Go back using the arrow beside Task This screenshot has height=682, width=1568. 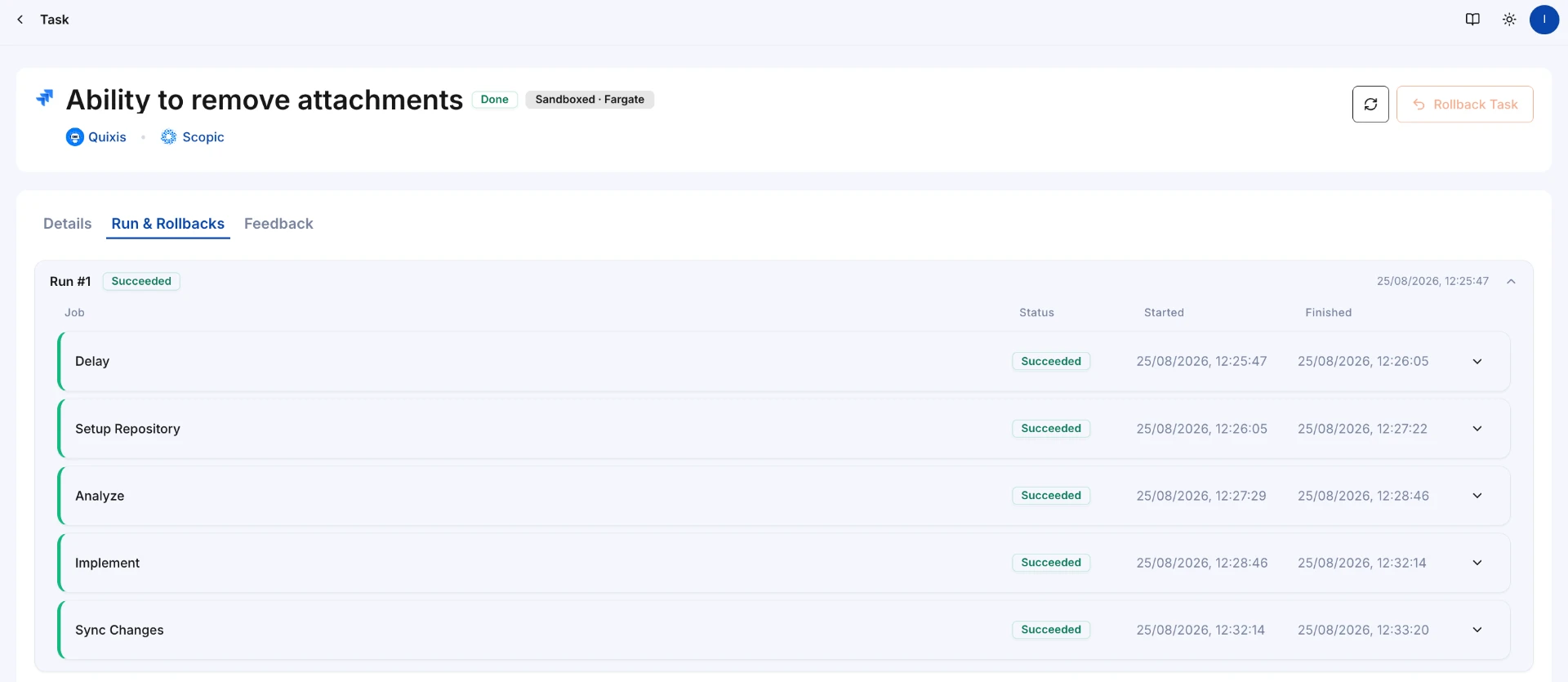click(20, 20)
